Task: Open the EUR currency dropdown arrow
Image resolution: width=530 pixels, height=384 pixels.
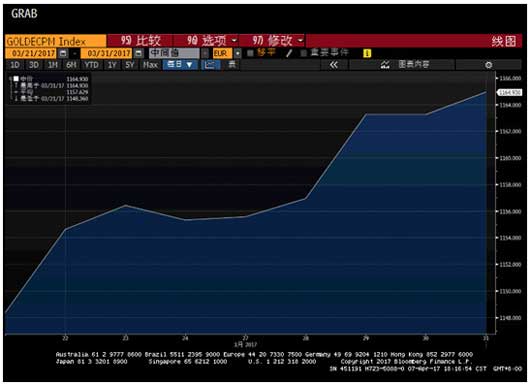Action: coord(238,53)
